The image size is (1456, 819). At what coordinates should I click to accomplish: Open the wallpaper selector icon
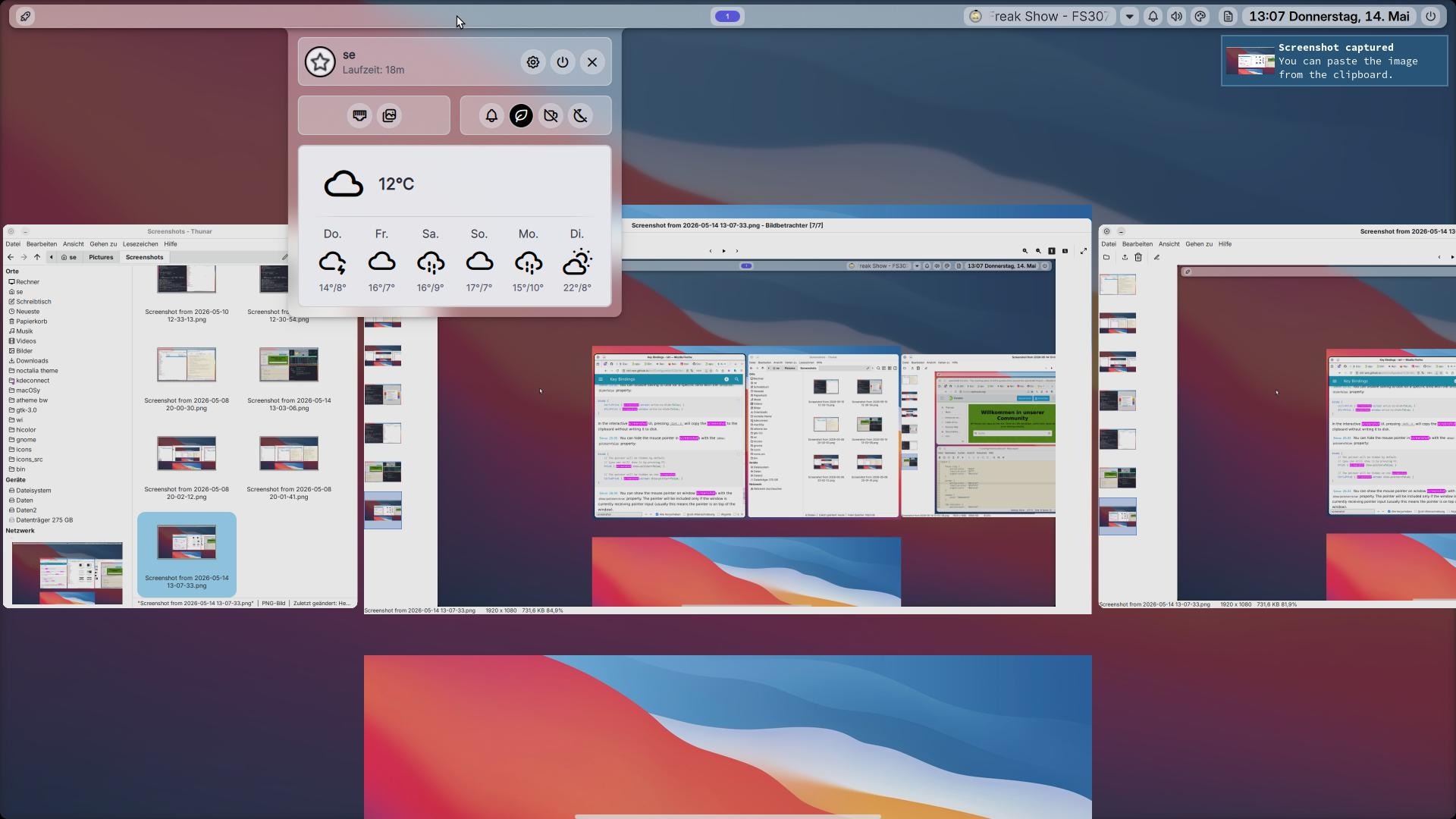pyautogui.click(x=389, y=115)
